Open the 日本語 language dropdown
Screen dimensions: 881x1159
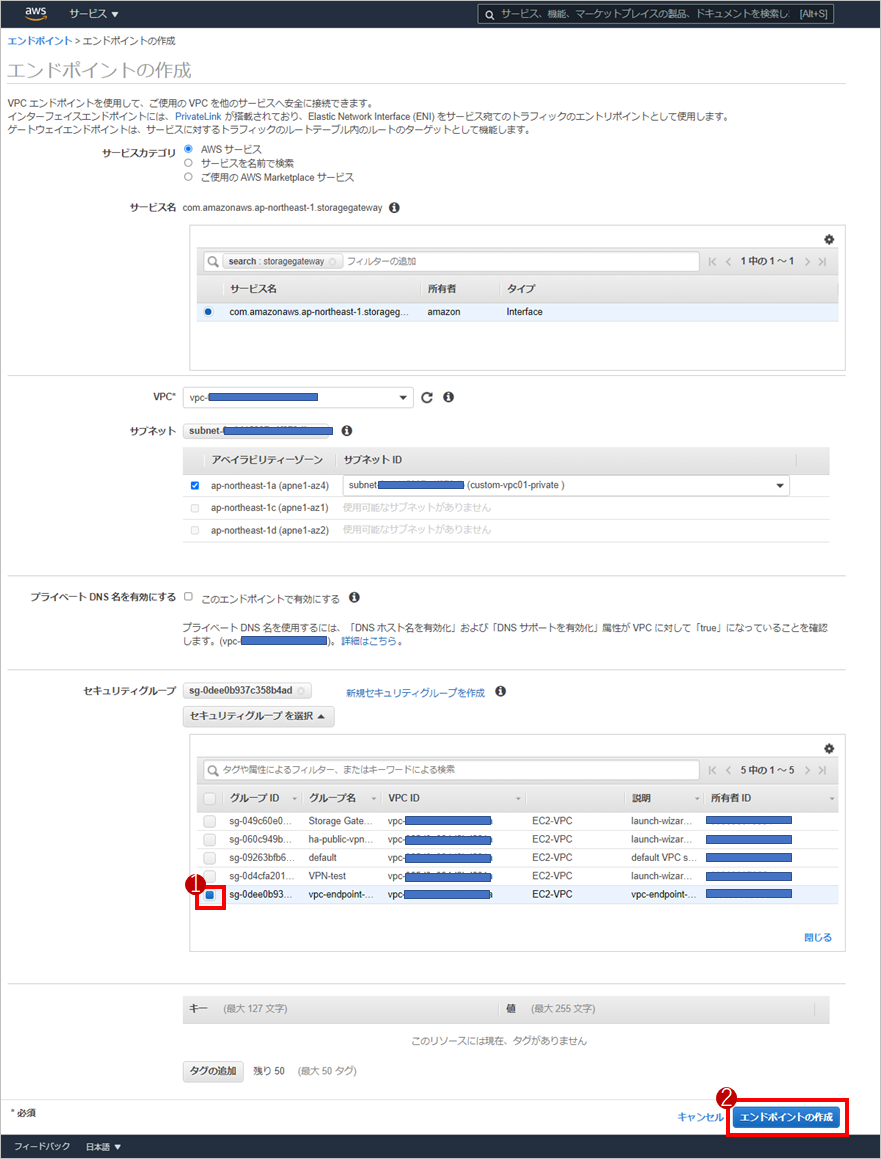tap(103, 1146)
